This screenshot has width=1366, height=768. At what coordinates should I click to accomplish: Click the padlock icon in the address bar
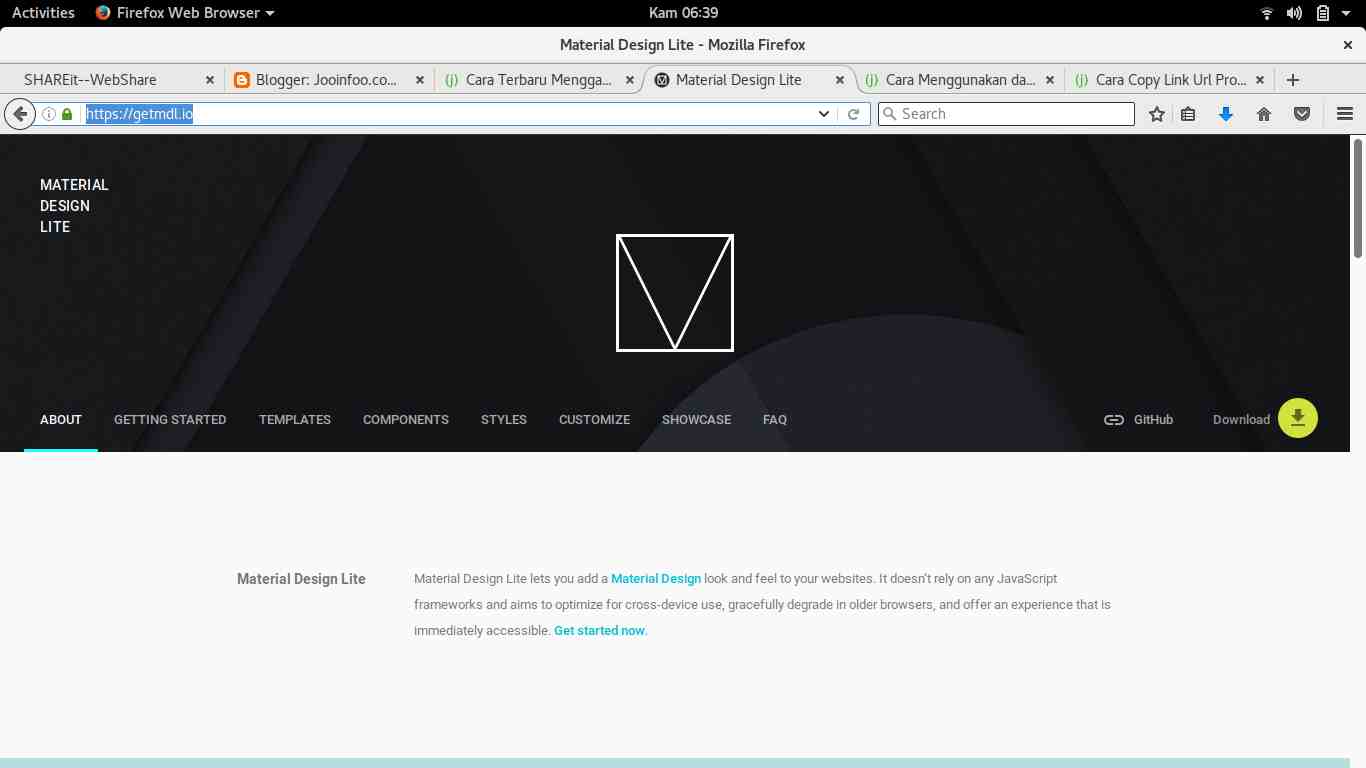(67, 114)
